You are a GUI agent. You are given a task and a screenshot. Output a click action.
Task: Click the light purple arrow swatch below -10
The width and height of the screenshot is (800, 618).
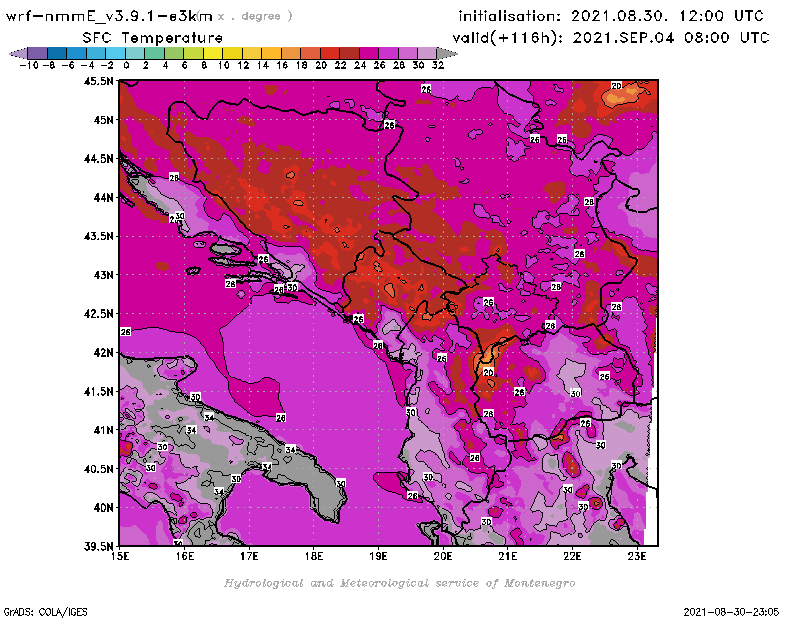(18, 54)
